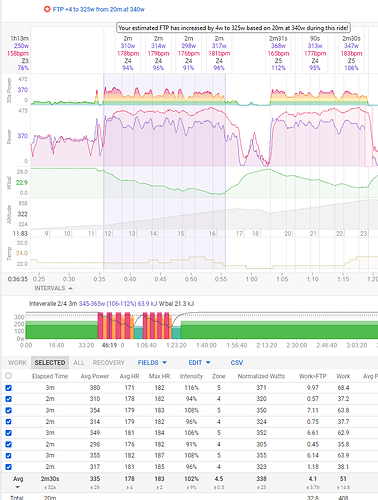Click the Temp chart label
The image size is (378, 500).
[9, 253]
